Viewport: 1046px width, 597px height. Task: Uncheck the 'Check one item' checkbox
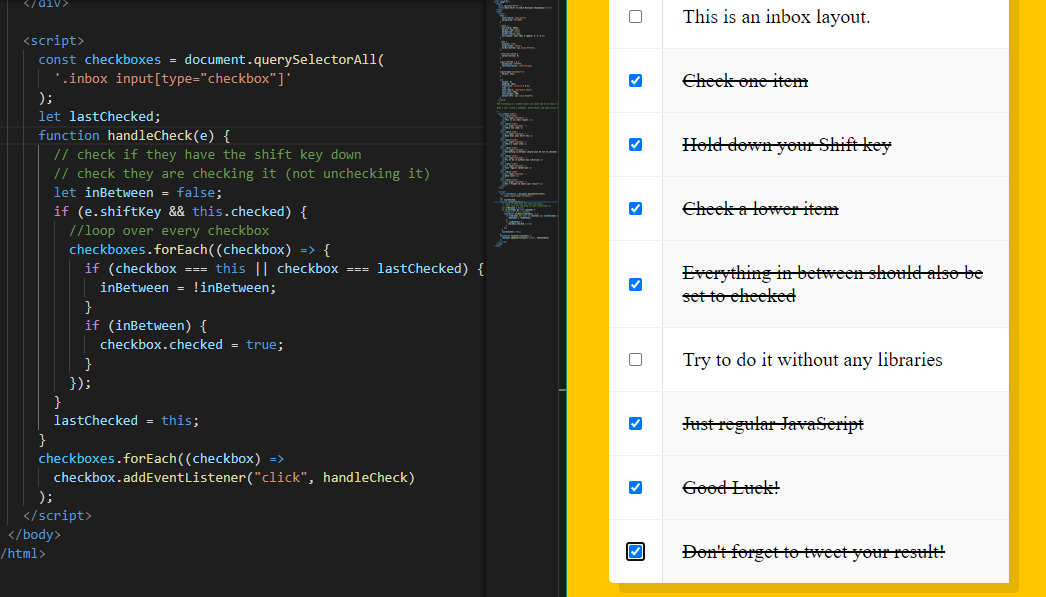point(635,81)
